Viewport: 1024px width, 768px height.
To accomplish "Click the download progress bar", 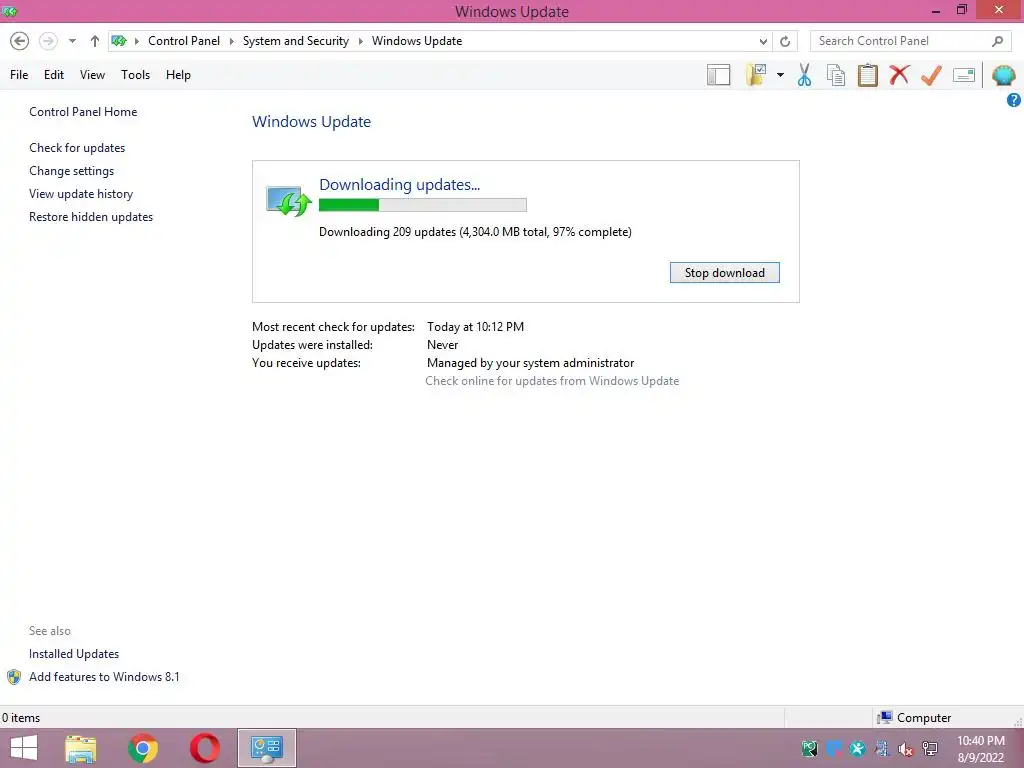I will click(x=423, y=205).
